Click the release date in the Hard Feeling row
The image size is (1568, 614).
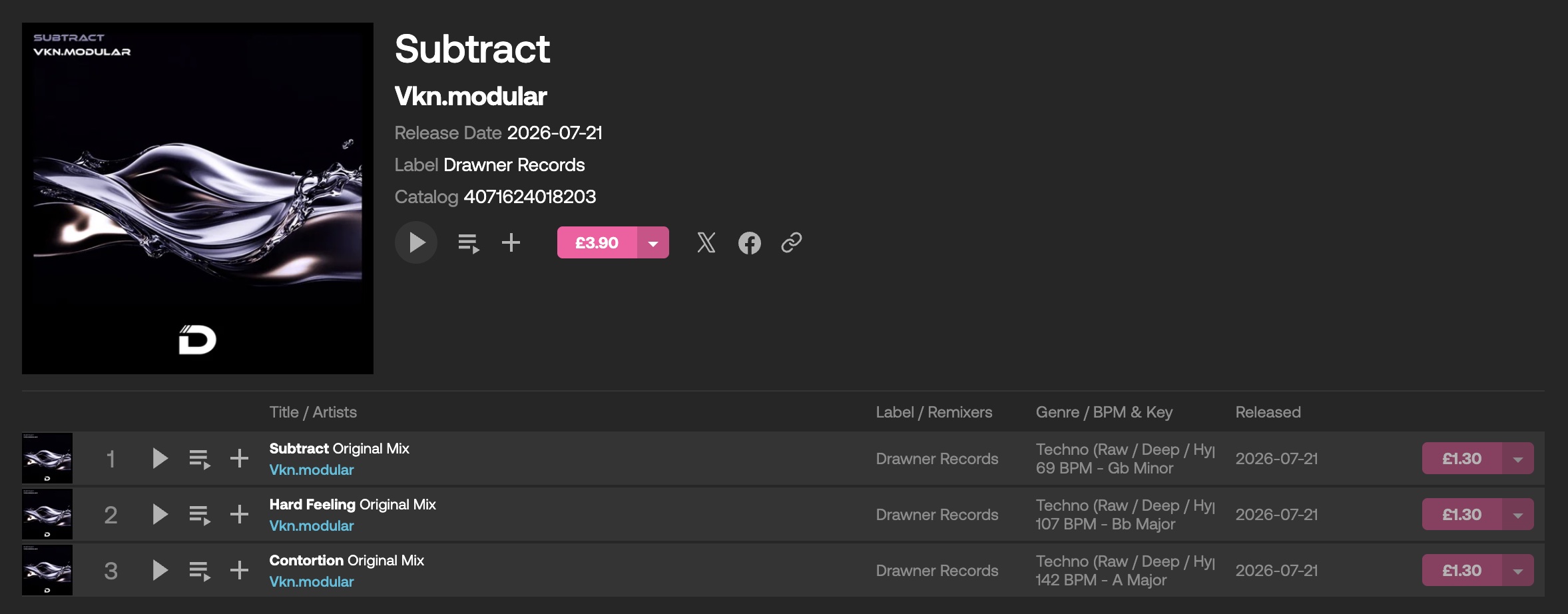click(1277, 515)
